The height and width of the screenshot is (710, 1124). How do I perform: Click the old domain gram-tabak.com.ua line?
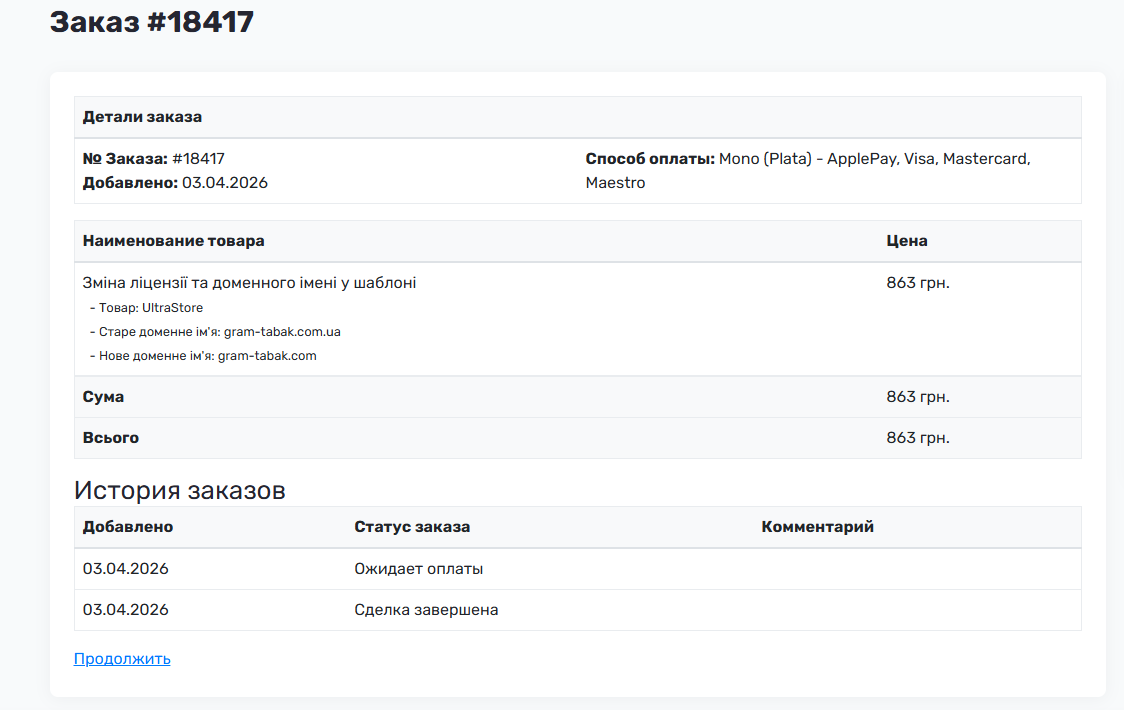click(x=219, y=332)
